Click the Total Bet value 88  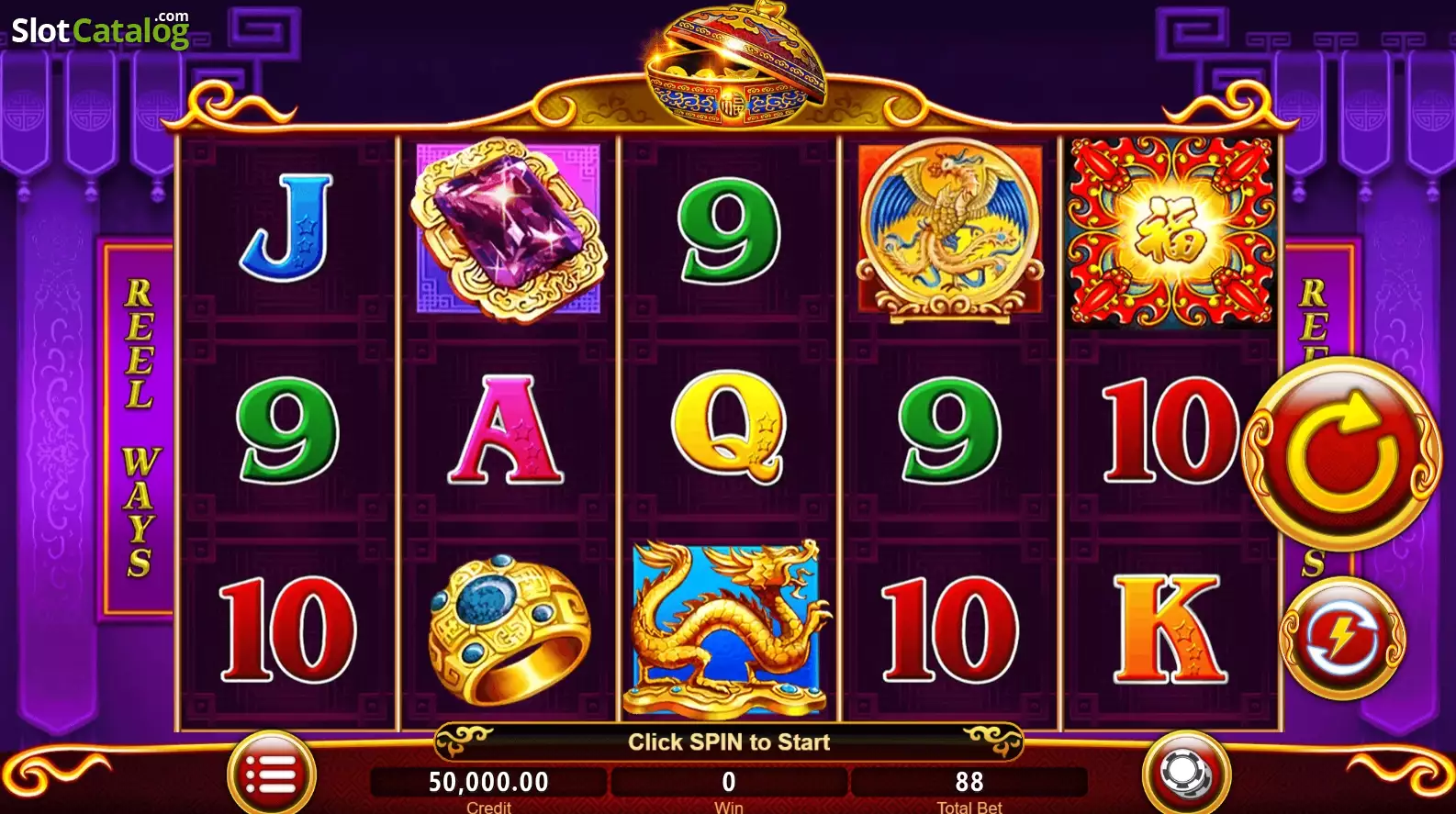click(x=969, y=782)
